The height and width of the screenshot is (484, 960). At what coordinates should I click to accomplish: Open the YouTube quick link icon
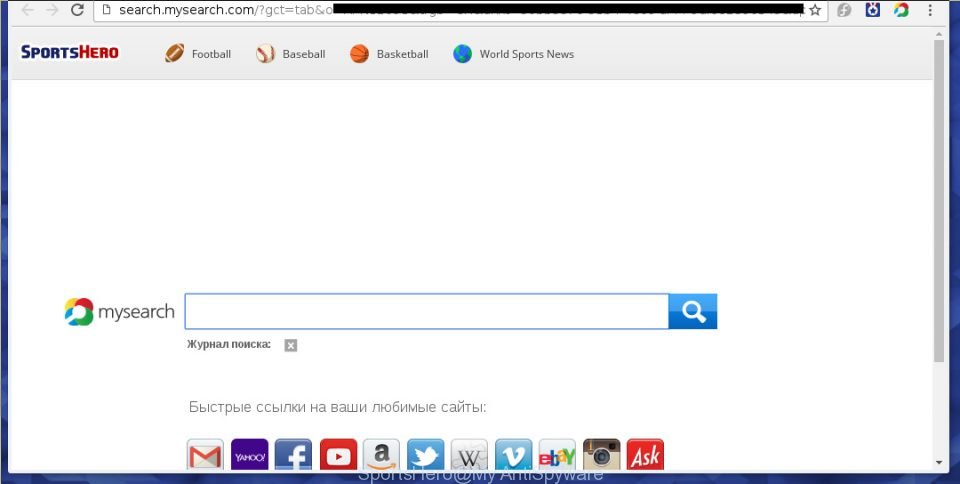coord(338,454)
